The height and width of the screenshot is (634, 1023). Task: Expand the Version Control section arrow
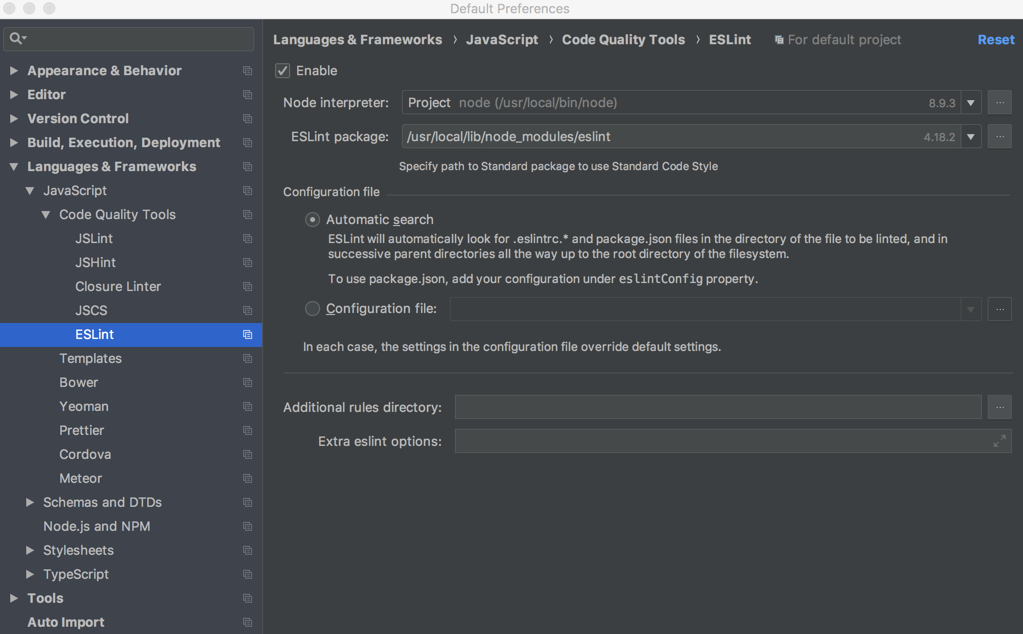14,119
